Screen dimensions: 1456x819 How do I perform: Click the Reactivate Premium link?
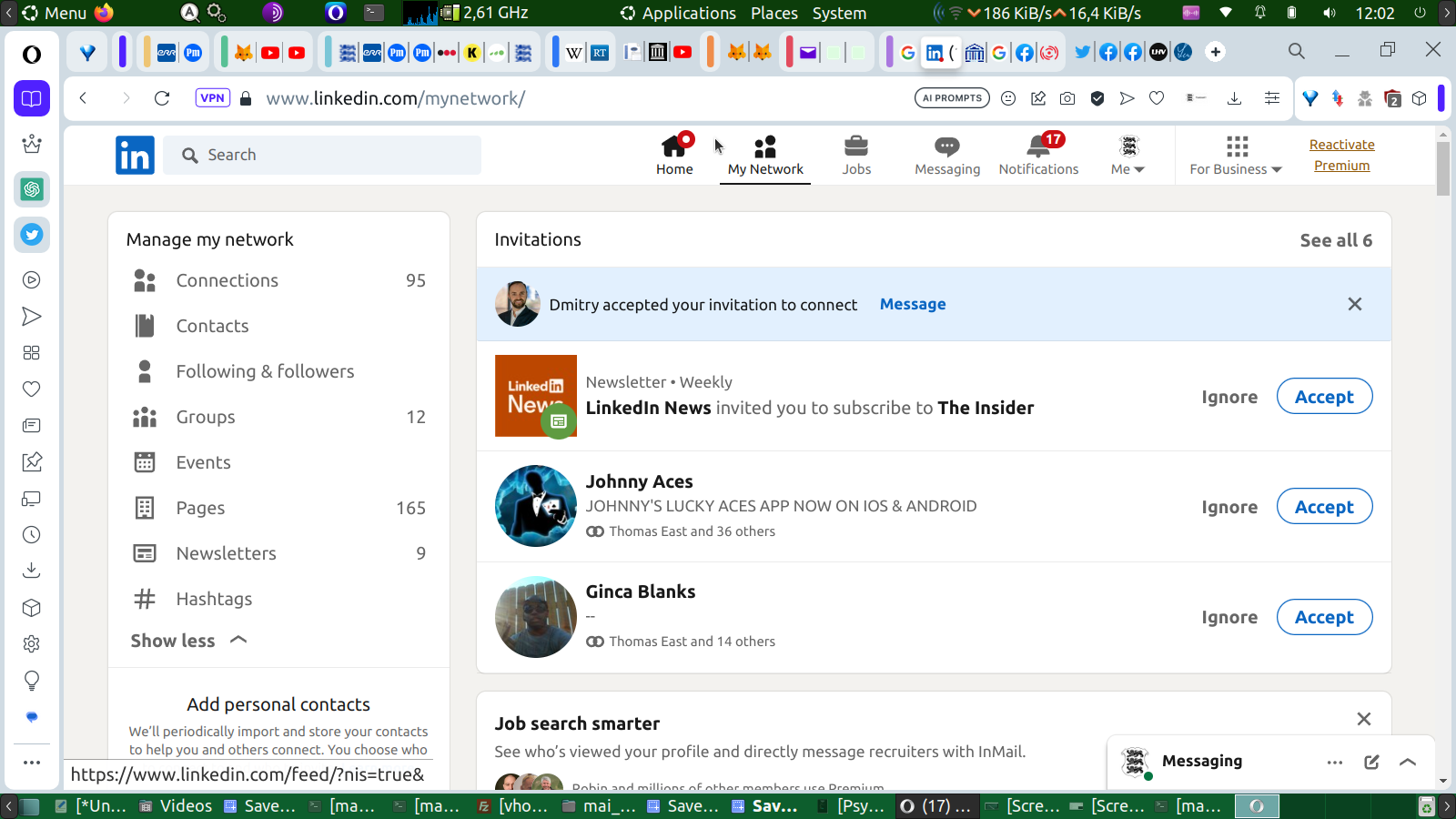[x=1341, y=155]
